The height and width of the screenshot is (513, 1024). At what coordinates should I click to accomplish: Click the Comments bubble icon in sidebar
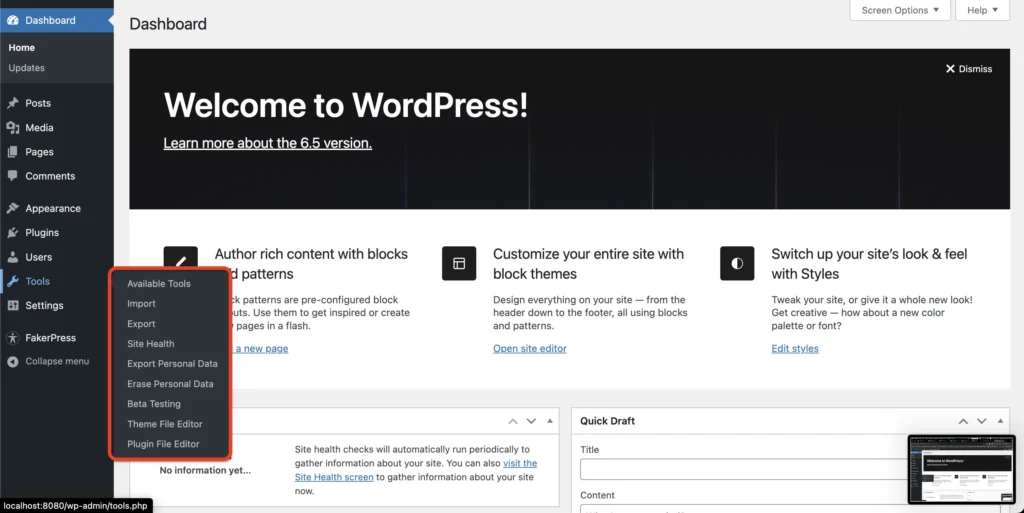pos(13,176)
